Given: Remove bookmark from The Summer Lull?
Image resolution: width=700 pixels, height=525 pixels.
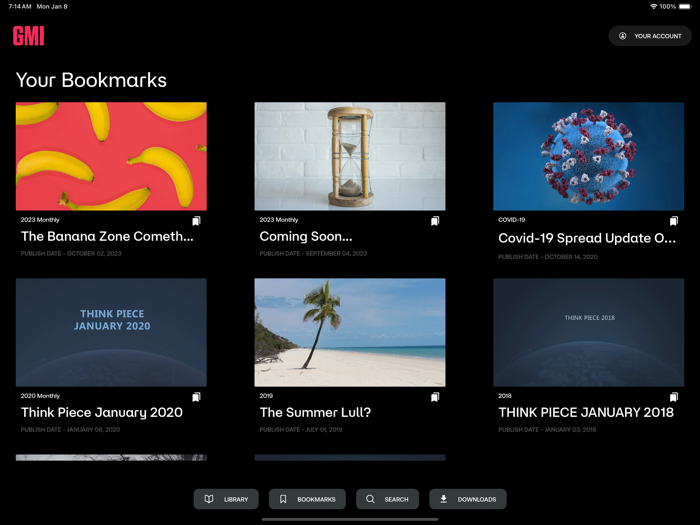Looking at the screenshot, I should tap(435, 397).
